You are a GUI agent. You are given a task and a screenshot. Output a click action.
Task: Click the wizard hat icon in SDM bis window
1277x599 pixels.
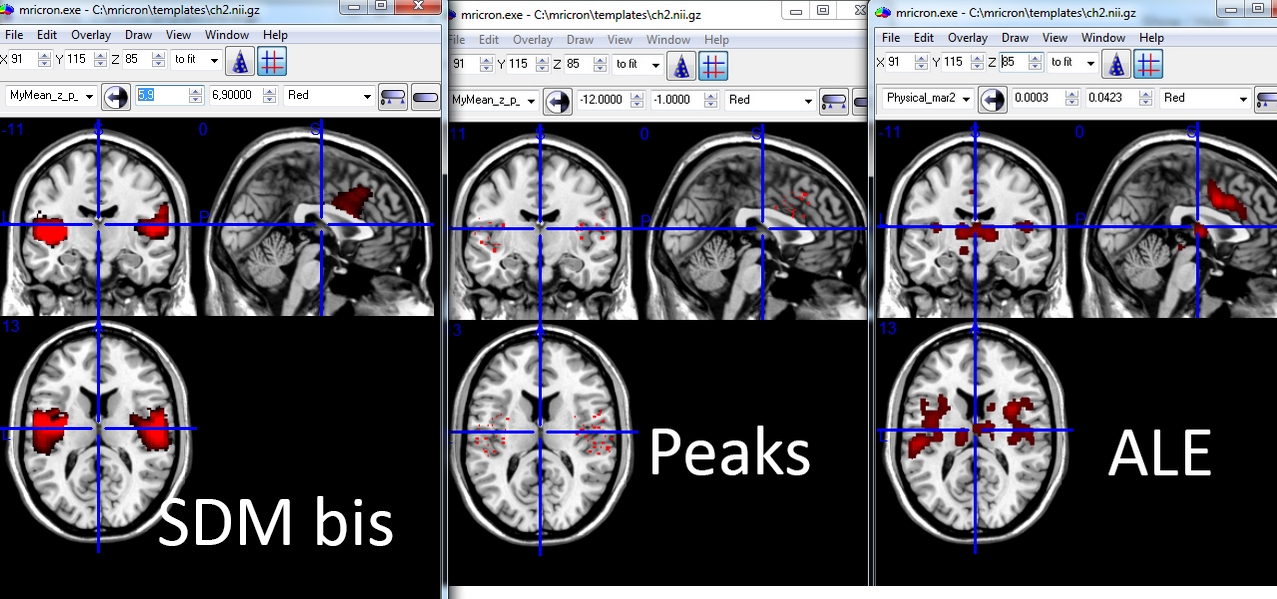240,62
